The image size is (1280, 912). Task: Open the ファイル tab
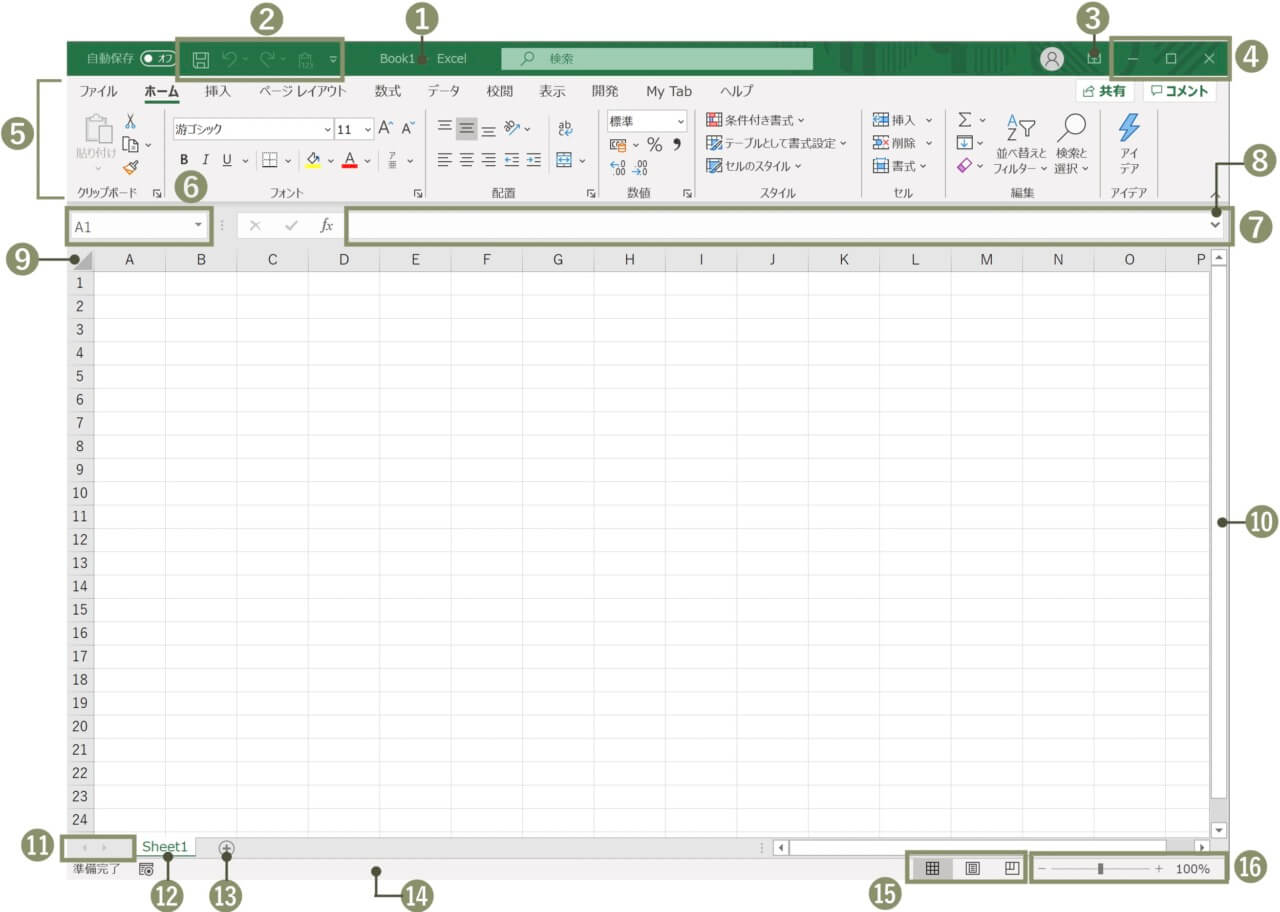point(98,91)
